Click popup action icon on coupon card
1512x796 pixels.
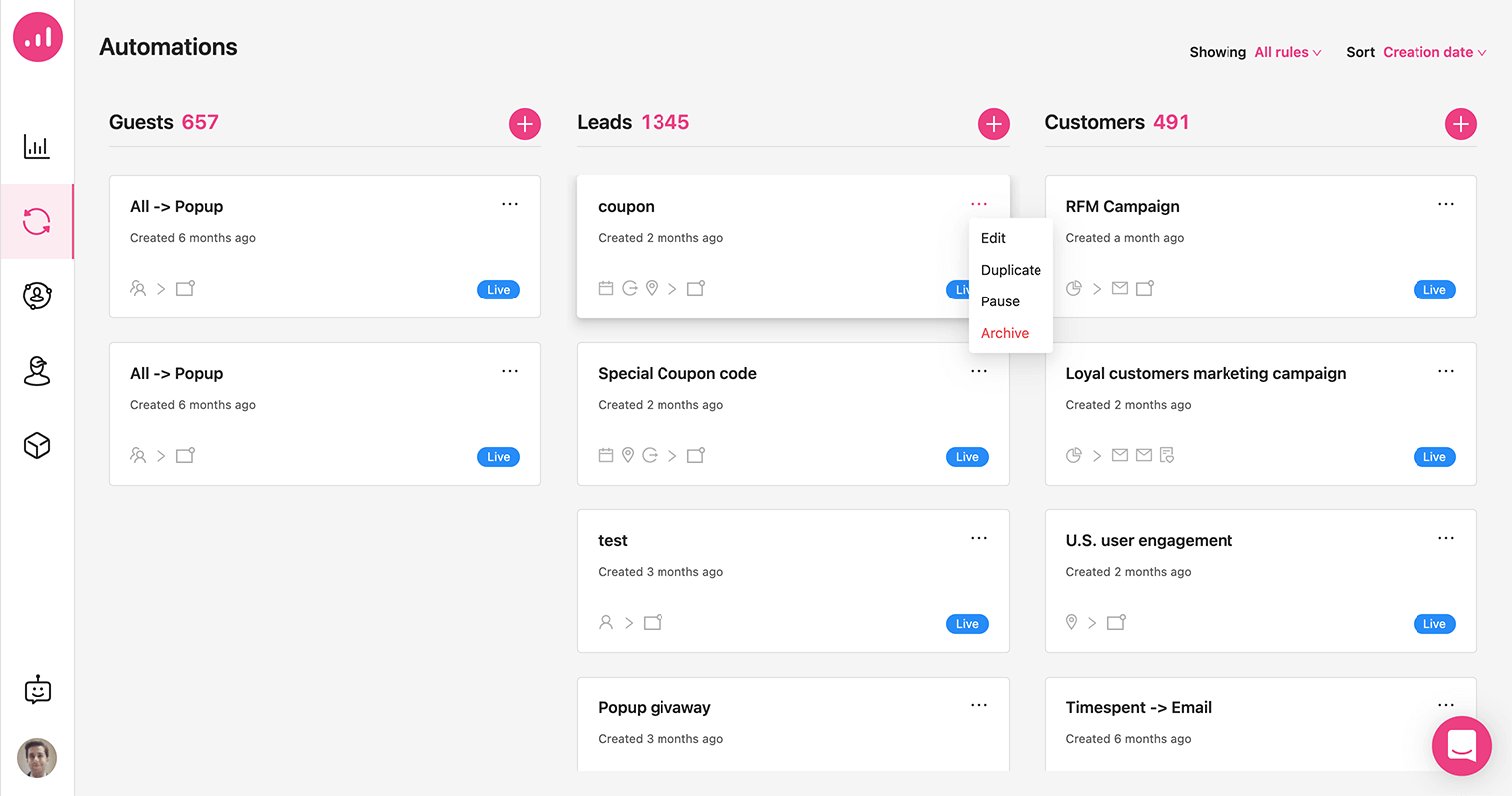click(696, 288)
